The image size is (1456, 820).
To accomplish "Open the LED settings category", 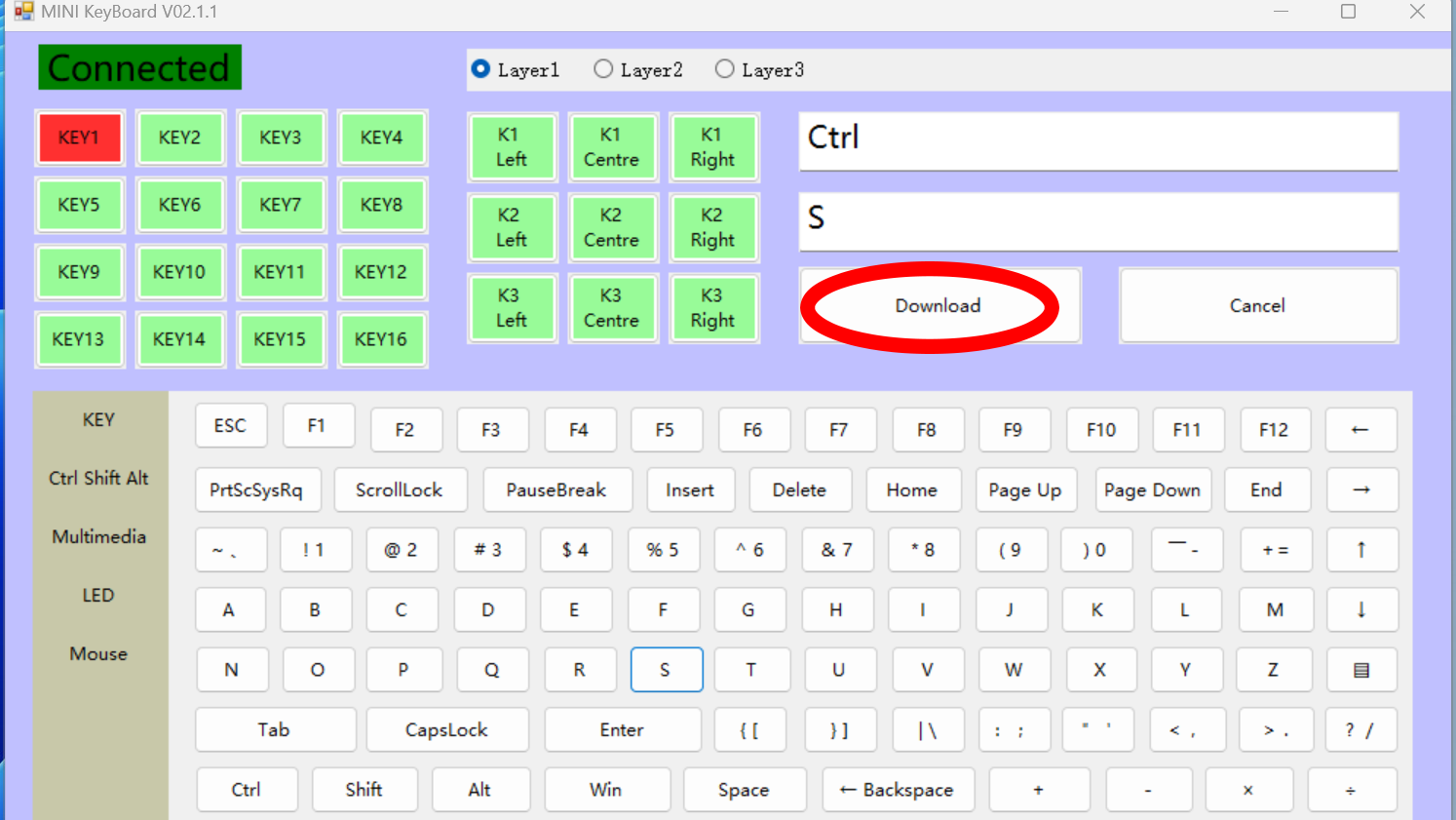I will [98, 596].
